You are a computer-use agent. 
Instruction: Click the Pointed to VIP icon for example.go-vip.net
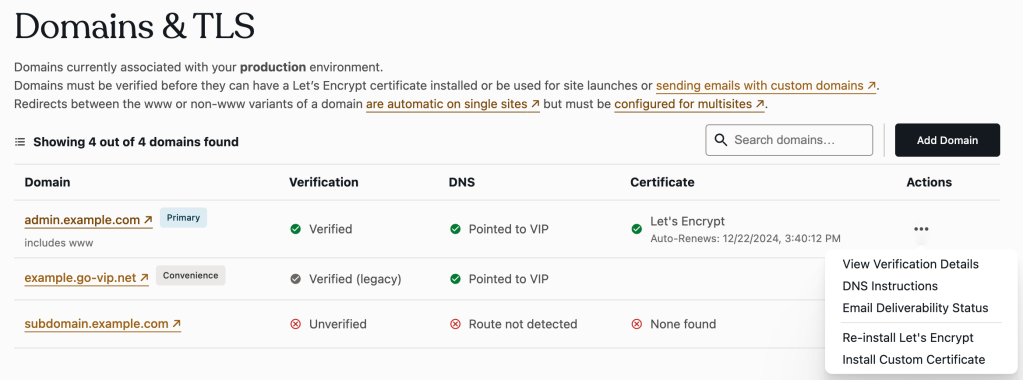click(455, 279)
